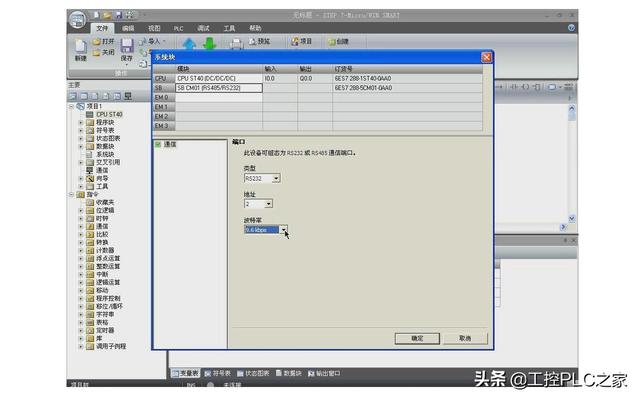Click the Save disk icon in quick access toolbar

pos(119,15)
